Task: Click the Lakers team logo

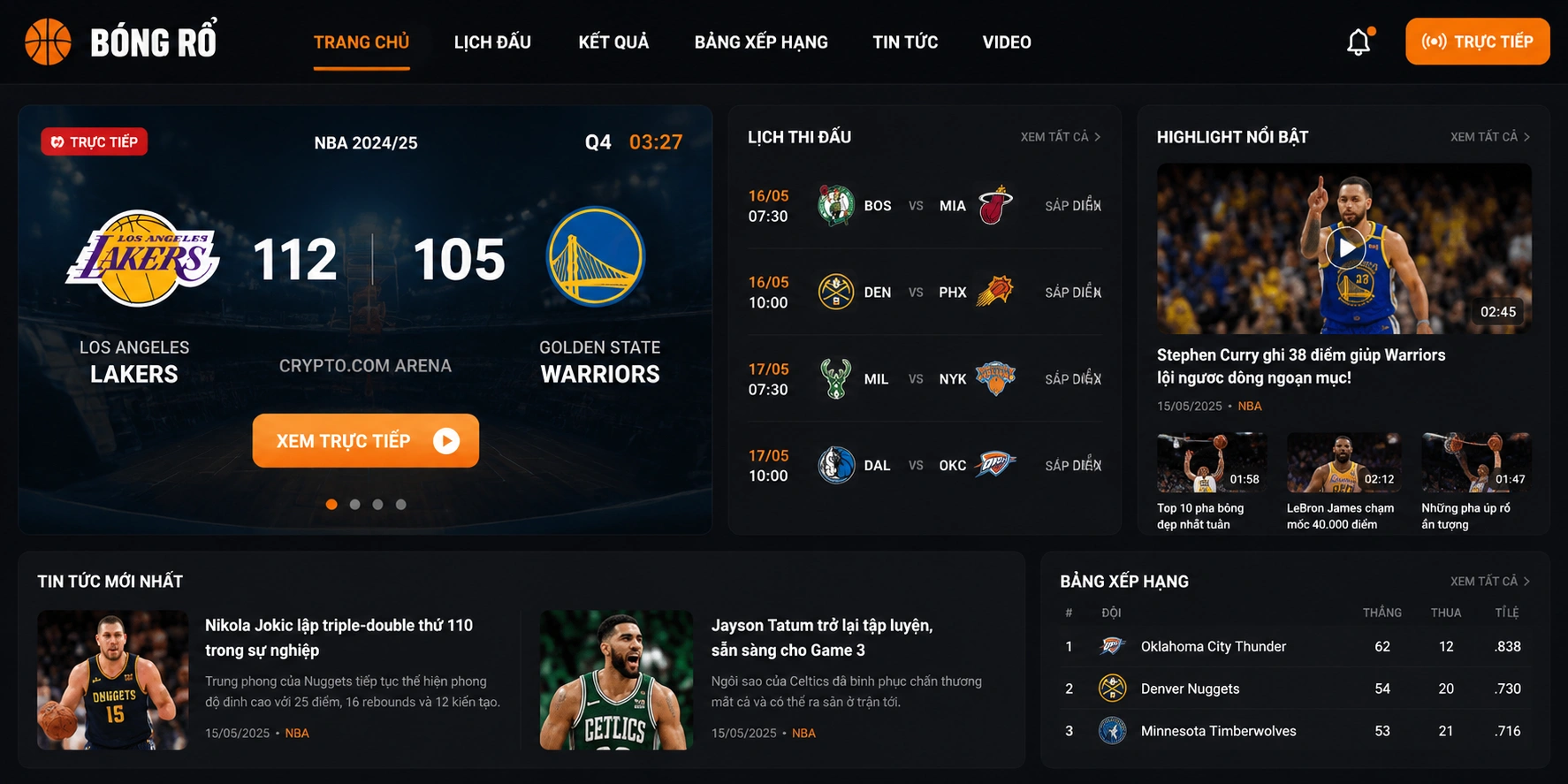Action: (x=142, y=258)
